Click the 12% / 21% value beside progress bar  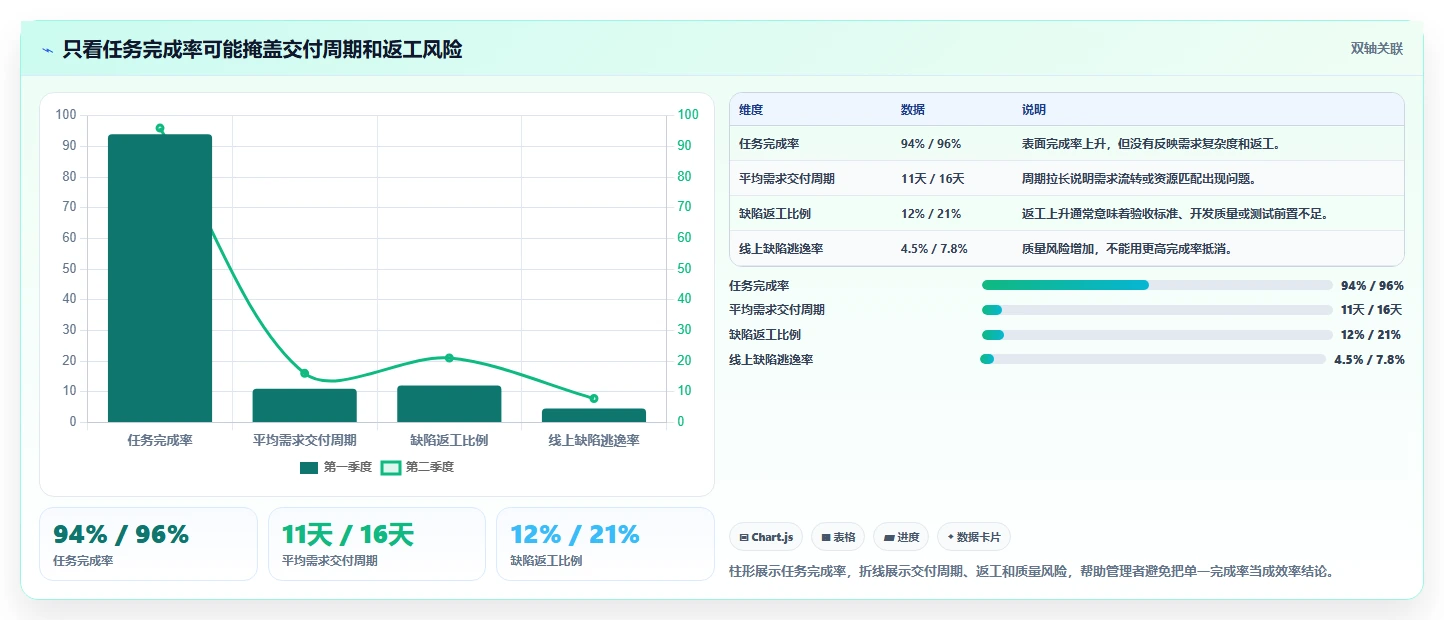[1371, 335]
